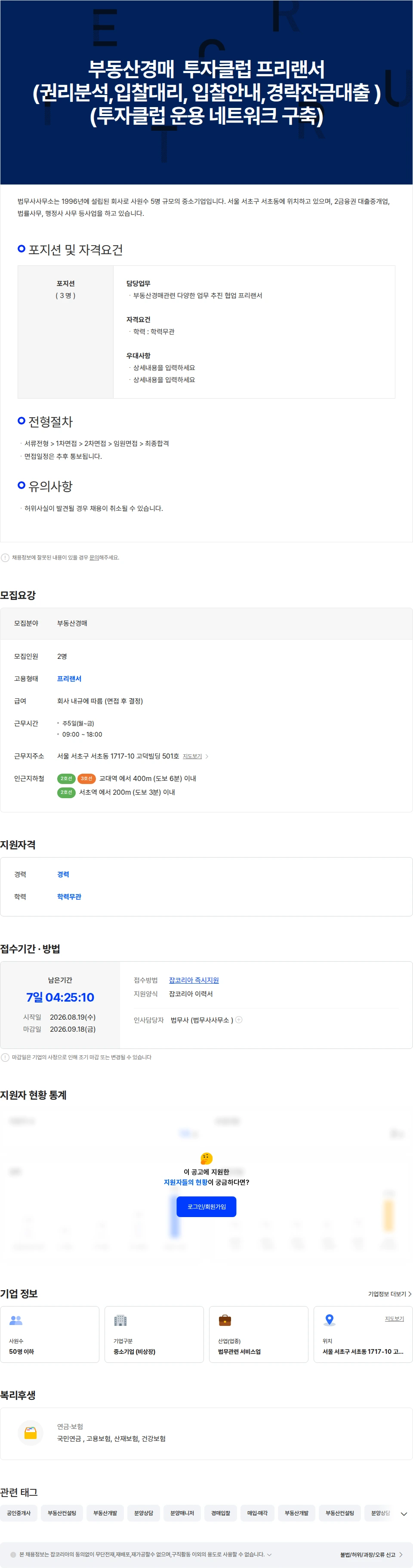
Task: Open 잡코리아 즉시지원 link
Action: click(194, 980)
